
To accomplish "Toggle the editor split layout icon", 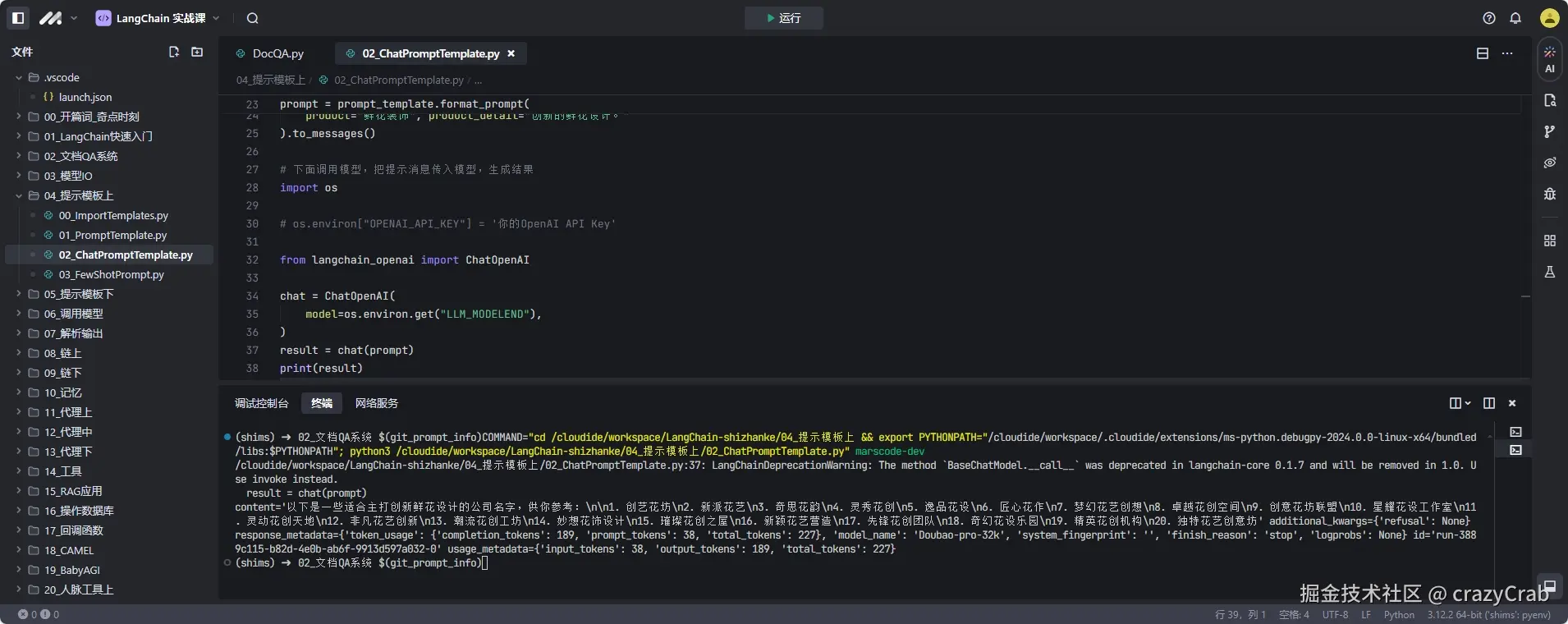I will point(1482,53).
